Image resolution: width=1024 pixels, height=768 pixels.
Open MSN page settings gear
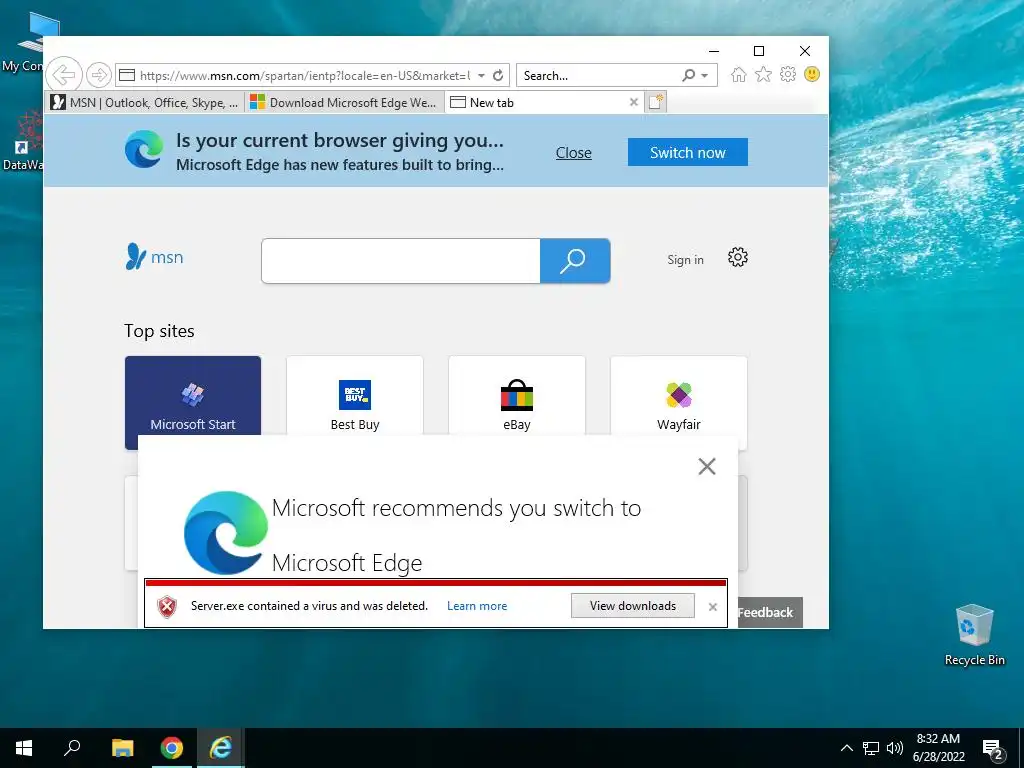pyautogui.click(x=737, y=257)
